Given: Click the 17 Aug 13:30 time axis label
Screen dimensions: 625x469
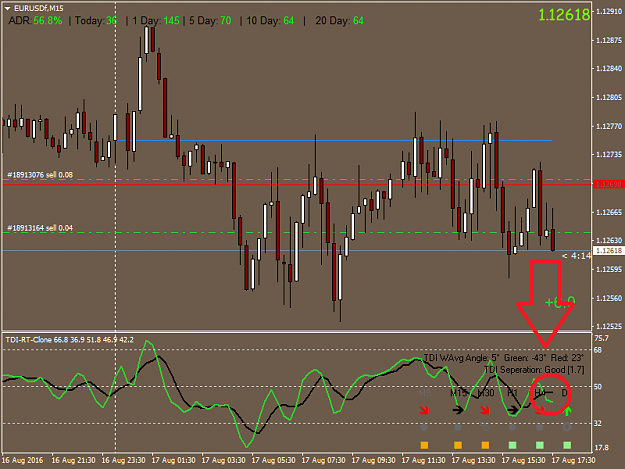Looking at the screenshot, I should [x=474, y=460].
